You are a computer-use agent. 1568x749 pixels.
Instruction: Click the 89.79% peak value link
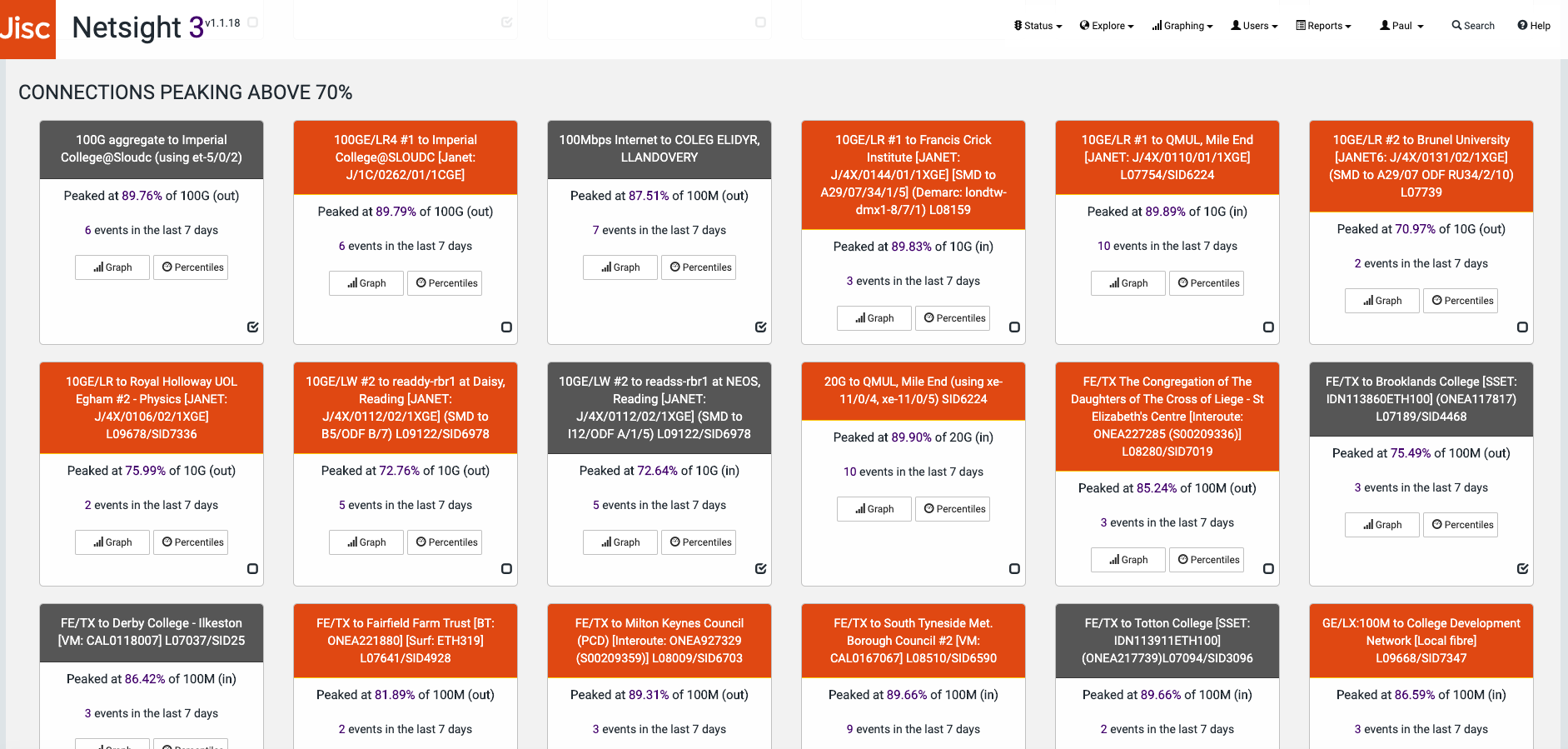click(x=396, y=212)
